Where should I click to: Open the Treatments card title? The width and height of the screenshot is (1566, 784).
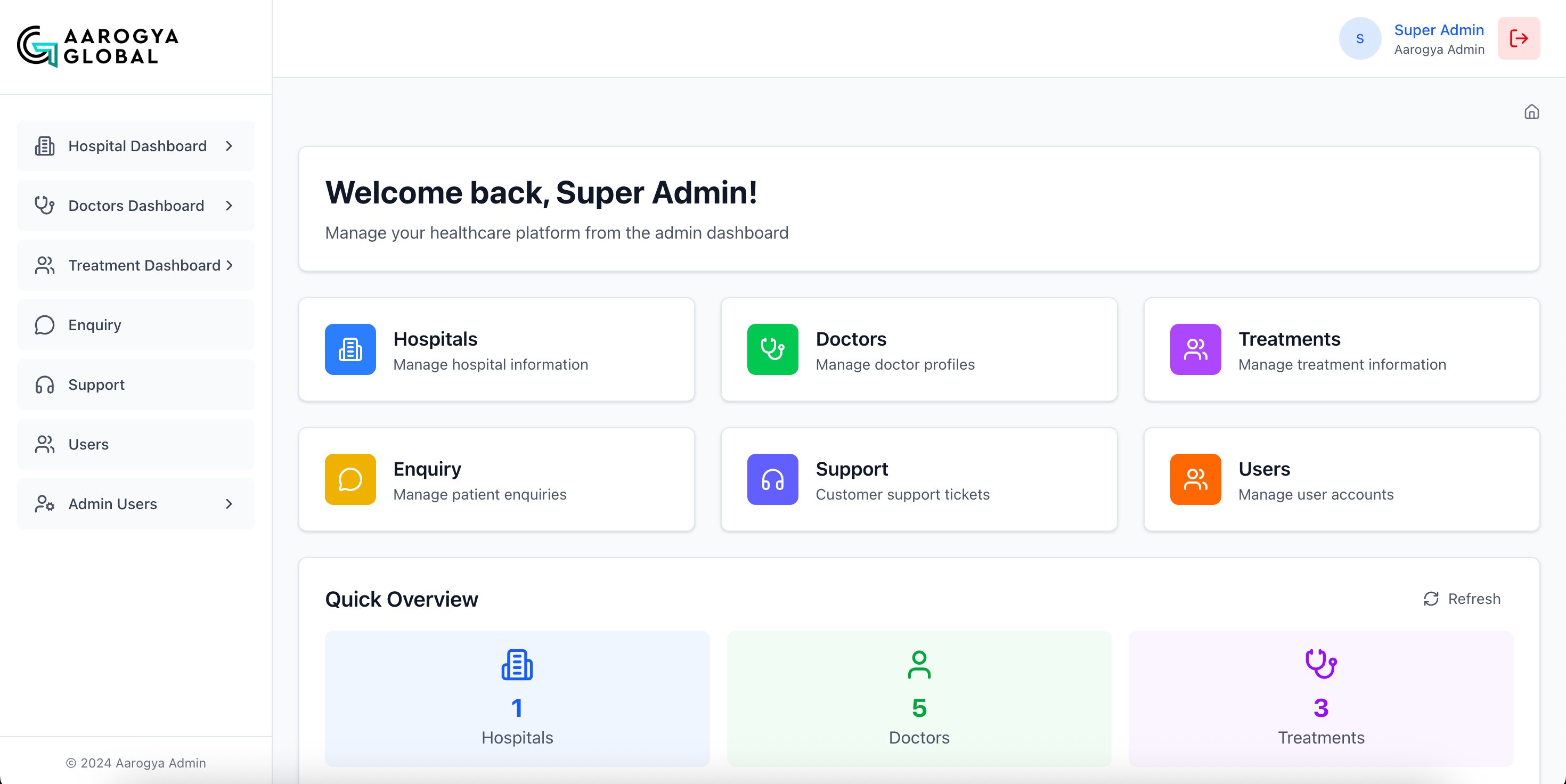[x=1290, y=339]
